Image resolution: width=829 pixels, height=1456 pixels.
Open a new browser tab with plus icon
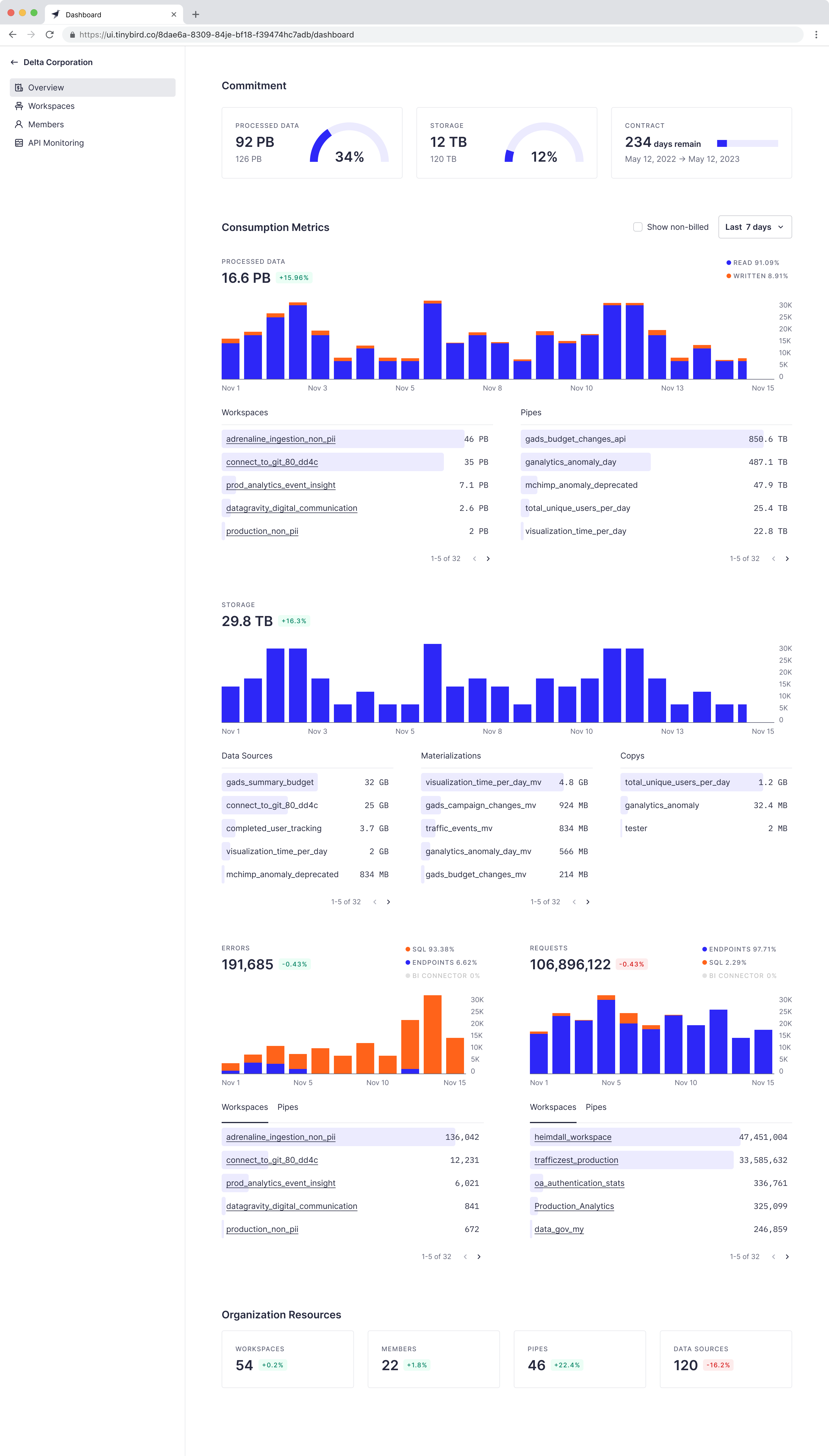tap(195, 14)
